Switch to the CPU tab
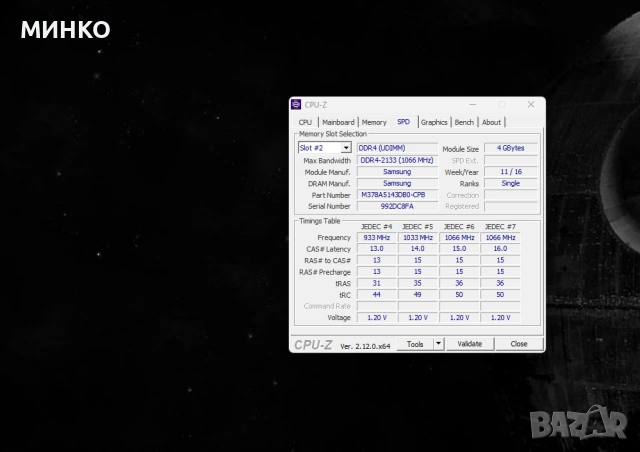Image resolution: width=640 pixels, height=452 pixels. pos(305,122)
